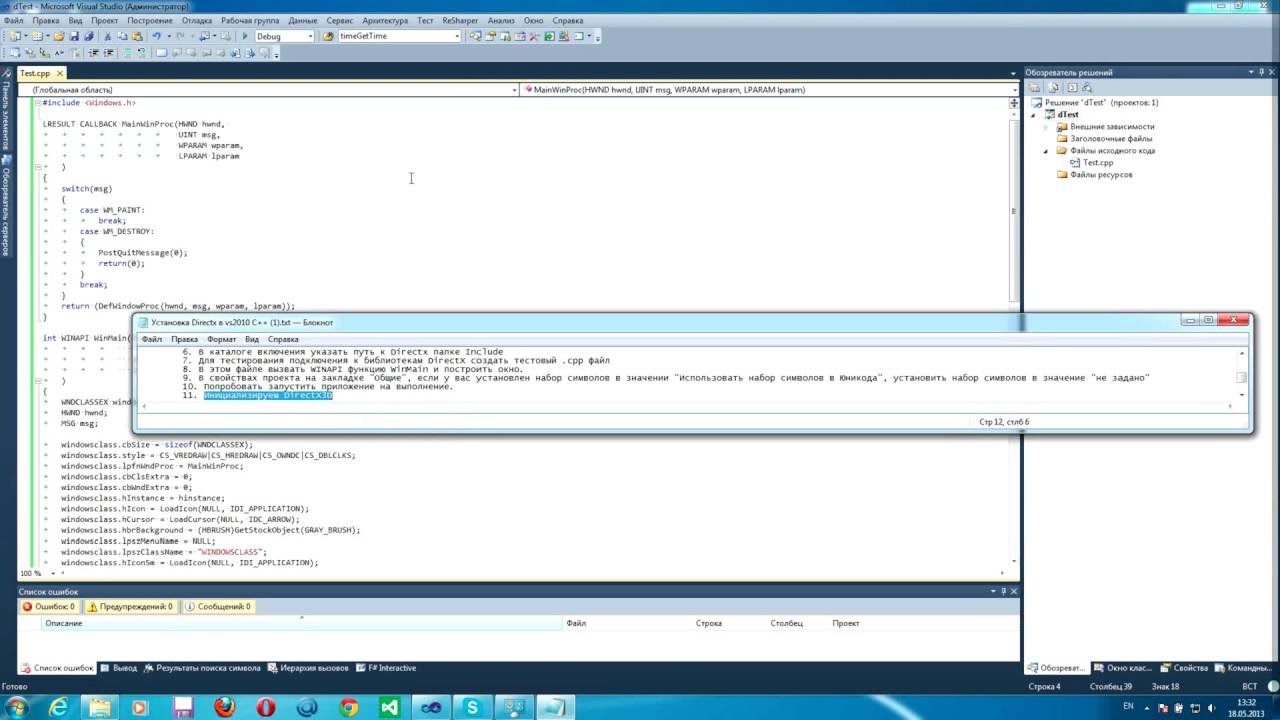Viewport: 1280px width, 720px height.
Task: Open Format menu in Notepad
Action: pos(221,339)
